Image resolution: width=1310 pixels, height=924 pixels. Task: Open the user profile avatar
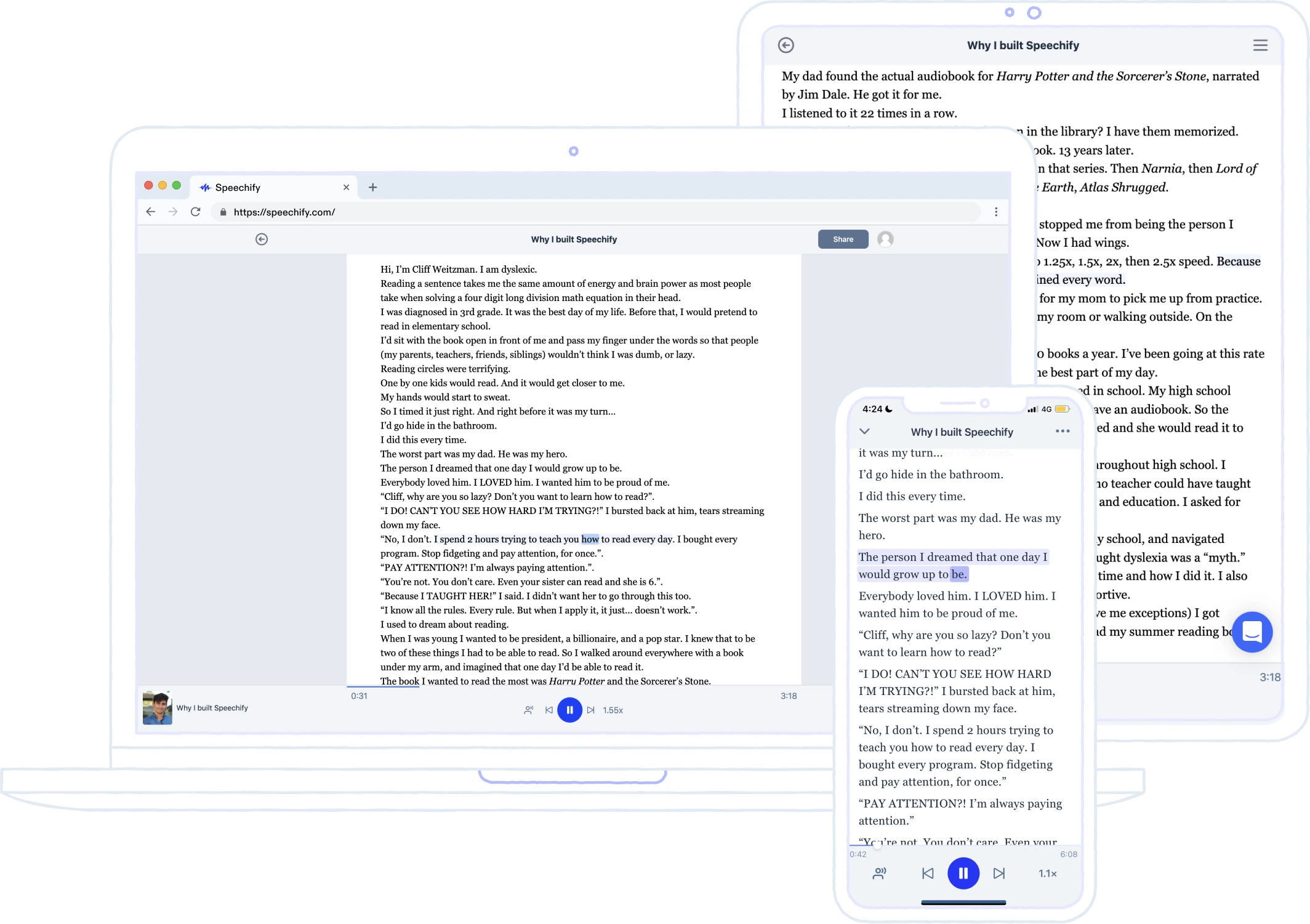885,239
